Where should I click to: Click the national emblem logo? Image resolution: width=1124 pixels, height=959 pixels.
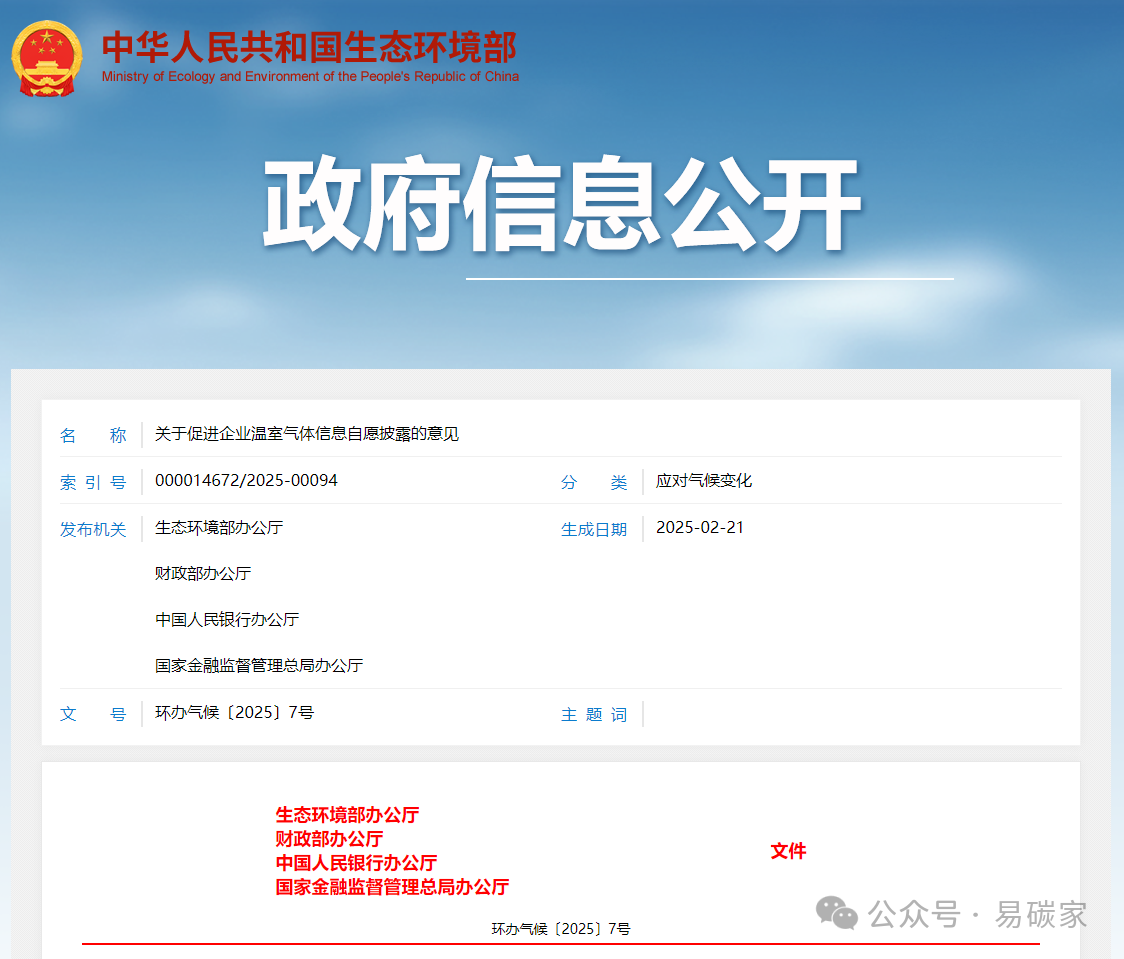pyautogui.click(x=47, y=58)
